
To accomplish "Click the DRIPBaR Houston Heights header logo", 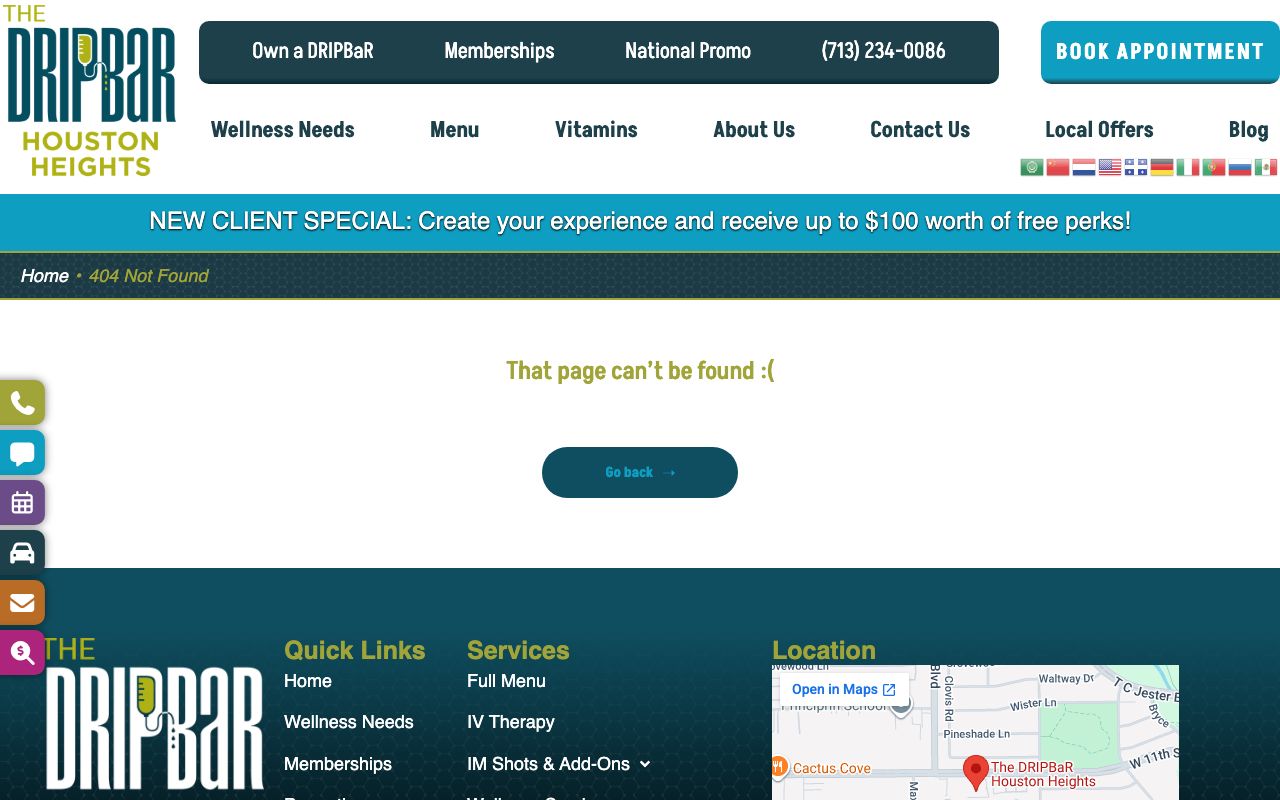I will point(91,92).
